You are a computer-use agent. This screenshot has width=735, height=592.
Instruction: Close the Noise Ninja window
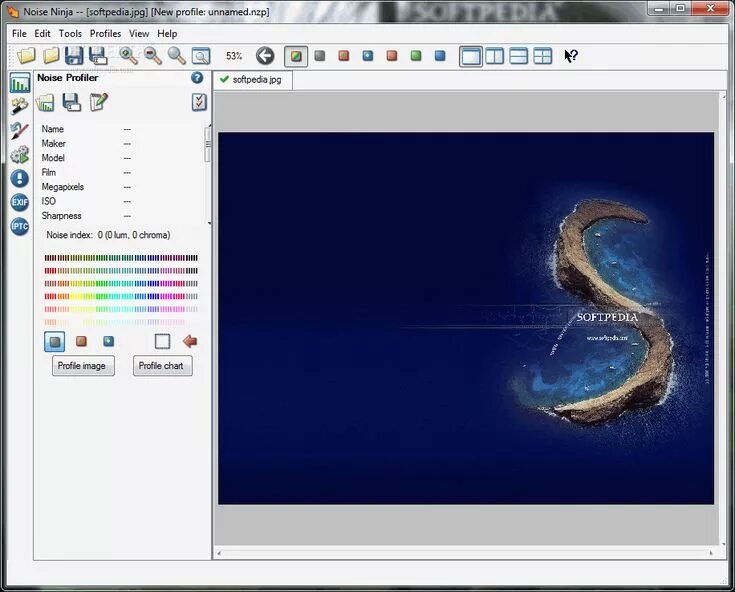(710, 8)
